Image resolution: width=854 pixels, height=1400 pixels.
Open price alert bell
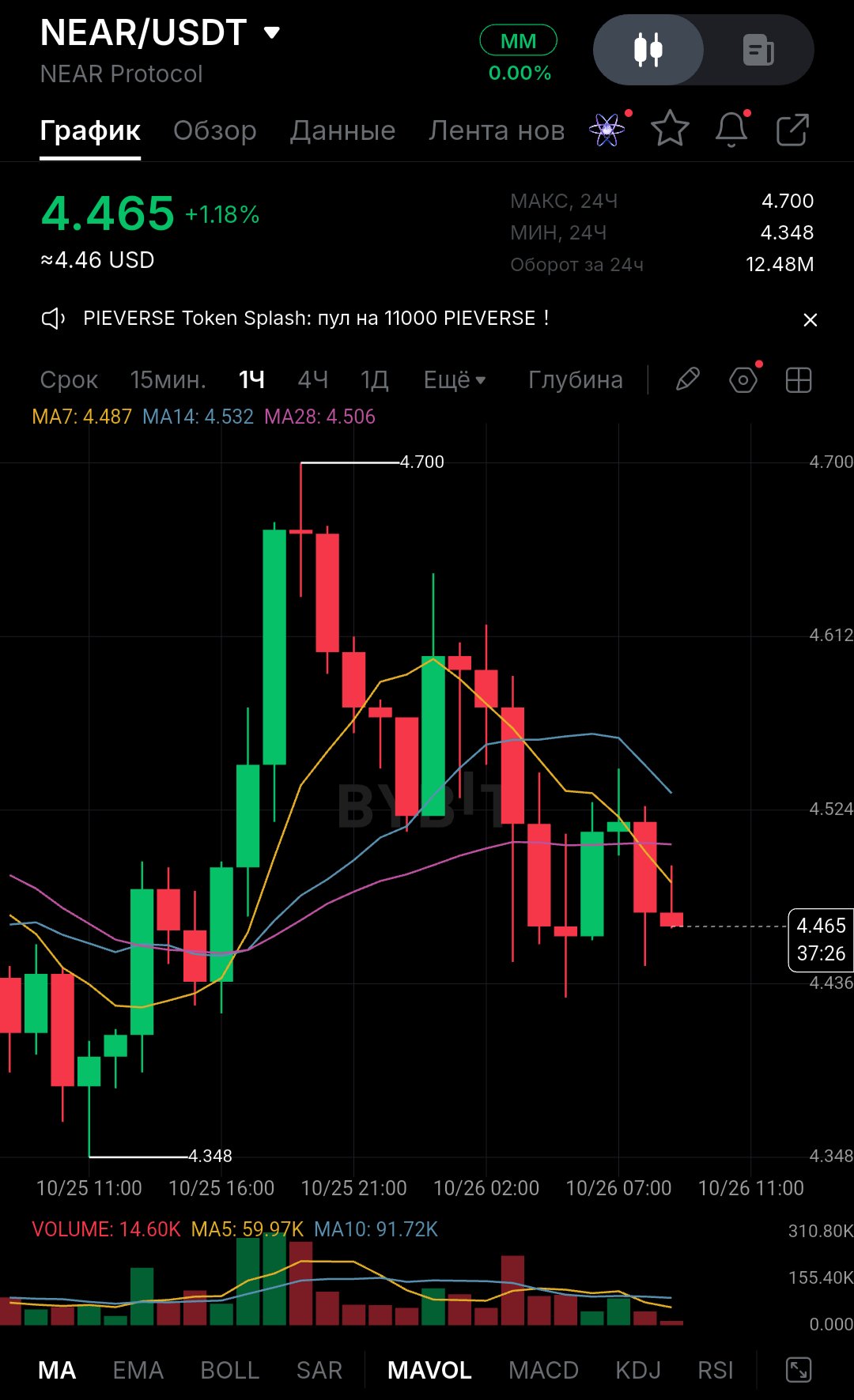(x=731, y=130)
